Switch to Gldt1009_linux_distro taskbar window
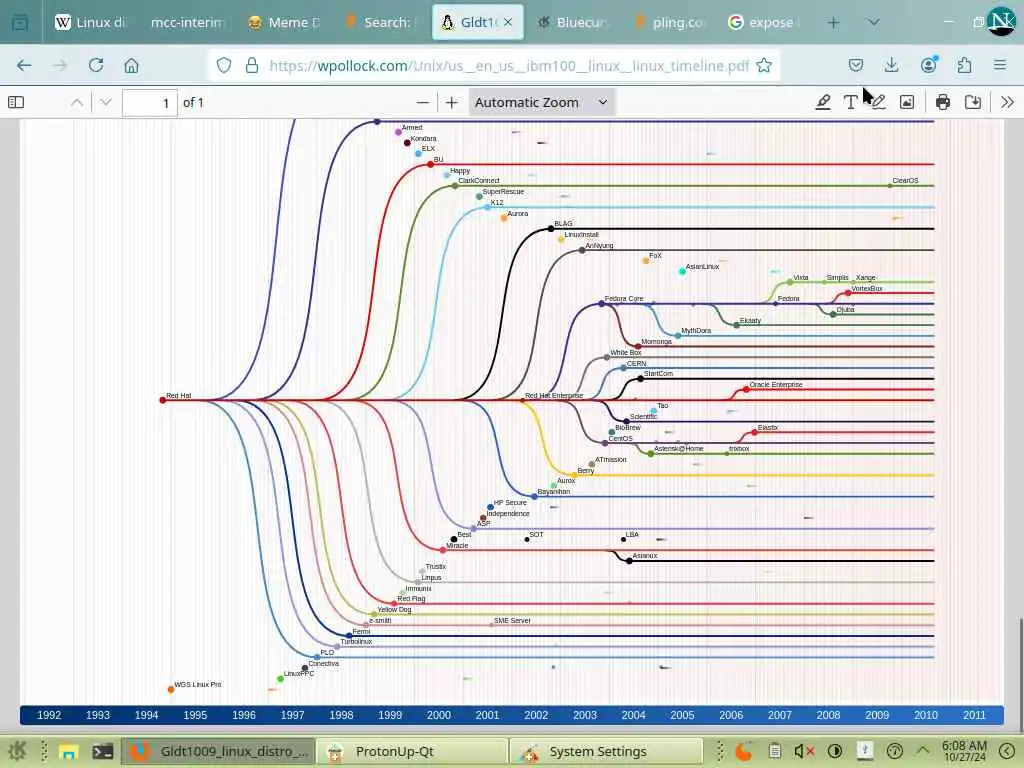The image size is (1024, 768). 219,752
